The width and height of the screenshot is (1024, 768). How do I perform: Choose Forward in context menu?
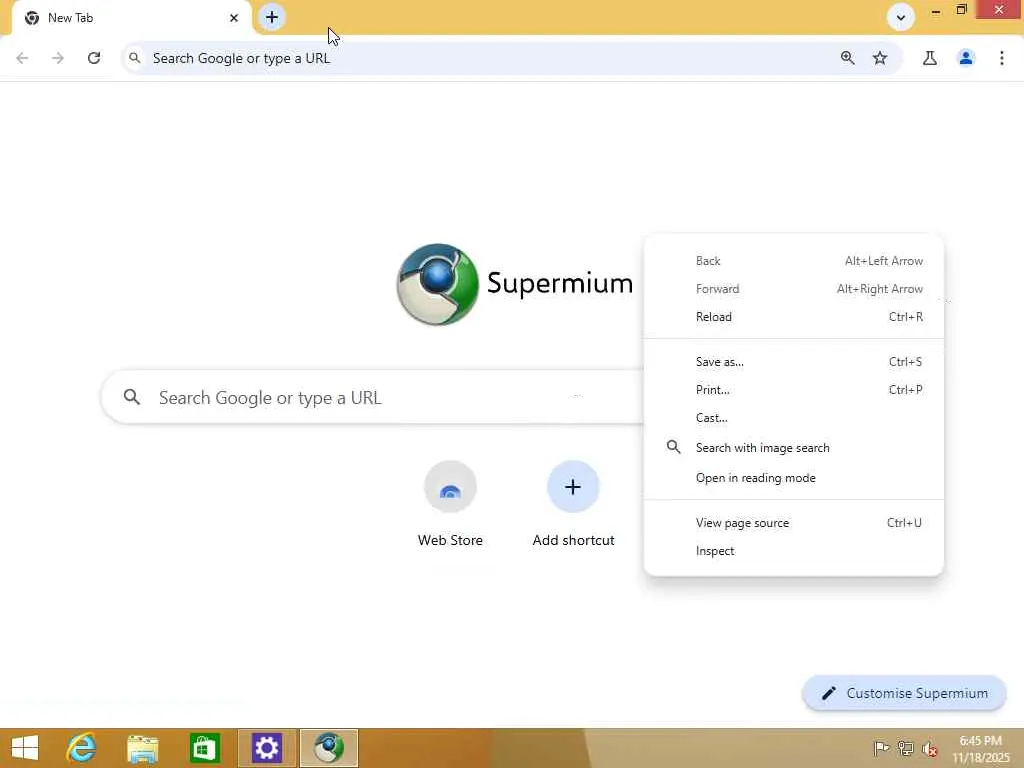[793, 289]
